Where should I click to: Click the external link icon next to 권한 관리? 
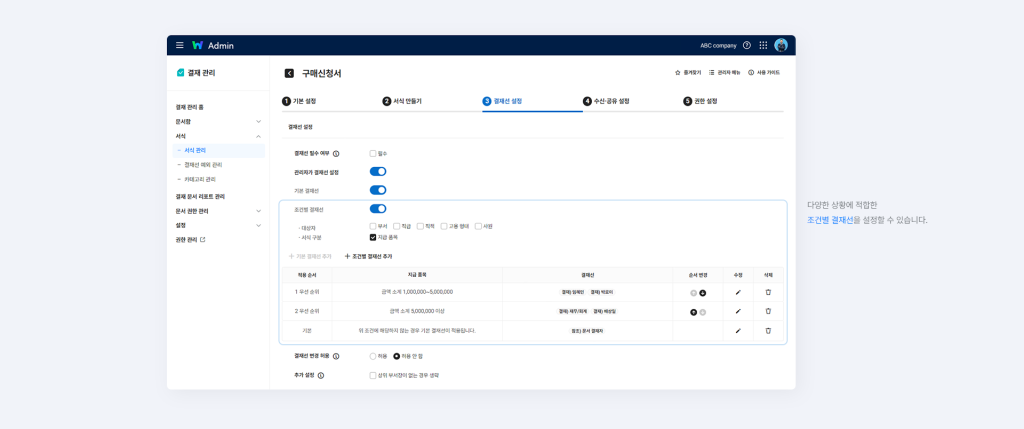click(202, 240)
